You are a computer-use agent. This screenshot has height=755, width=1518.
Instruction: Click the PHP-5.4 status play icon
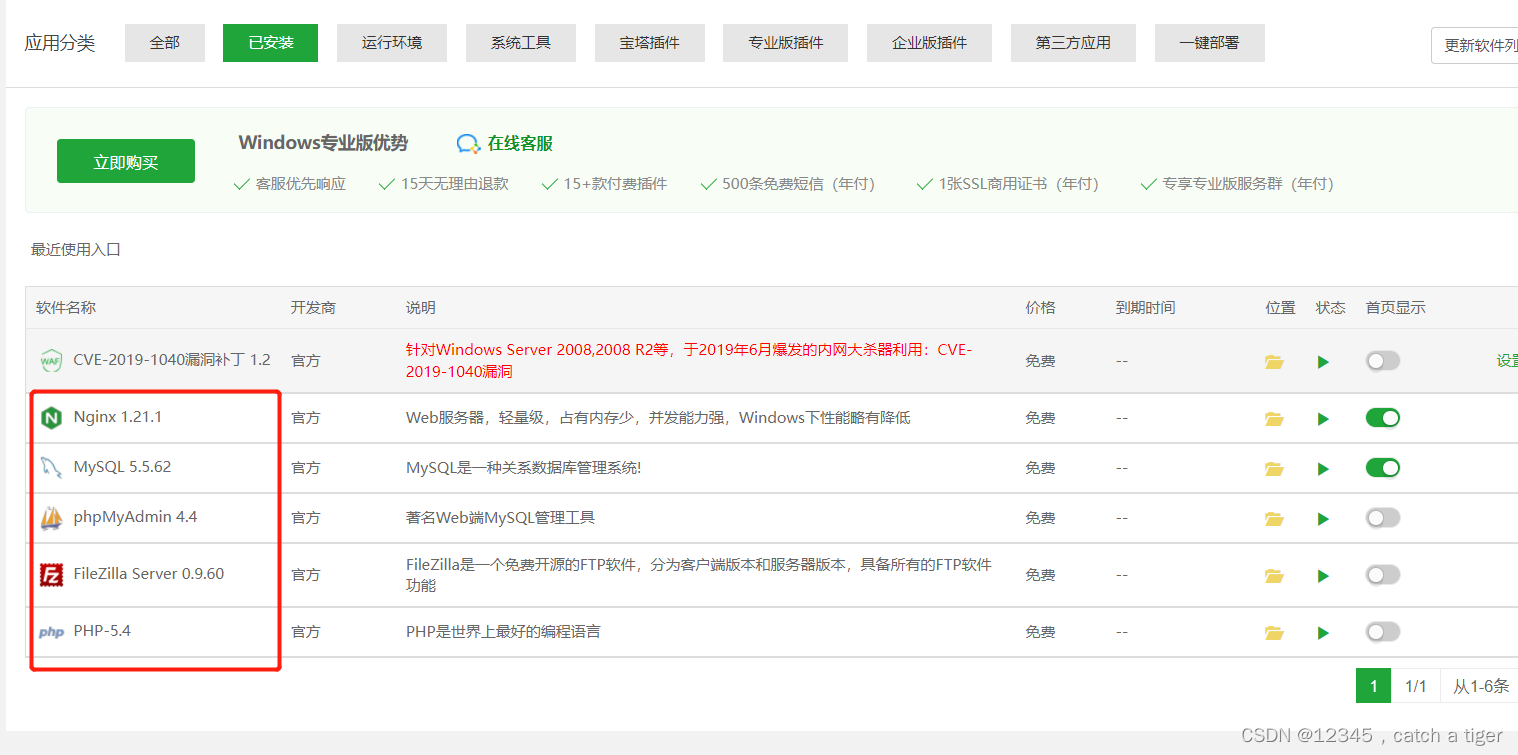pos(1324,633)
